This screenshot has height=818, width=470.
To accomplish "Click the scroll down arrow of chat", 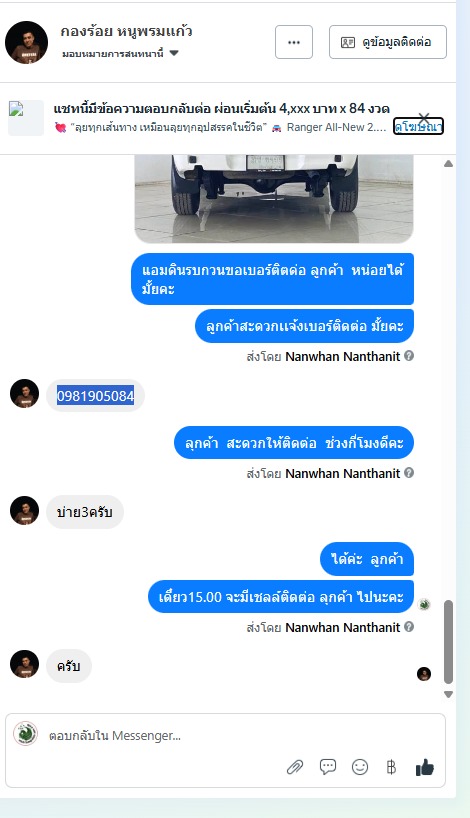I will 448,694.
